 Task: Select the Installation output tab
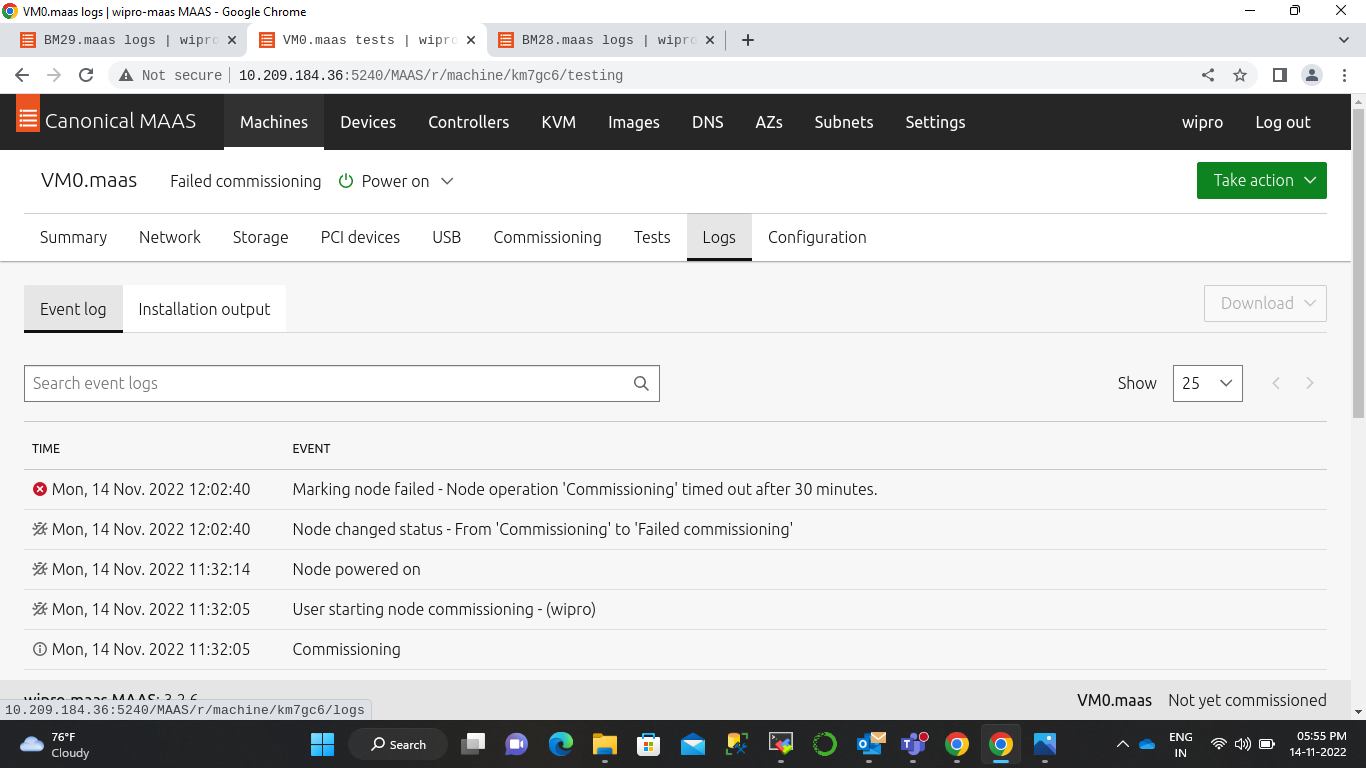(x=204, y=309)
